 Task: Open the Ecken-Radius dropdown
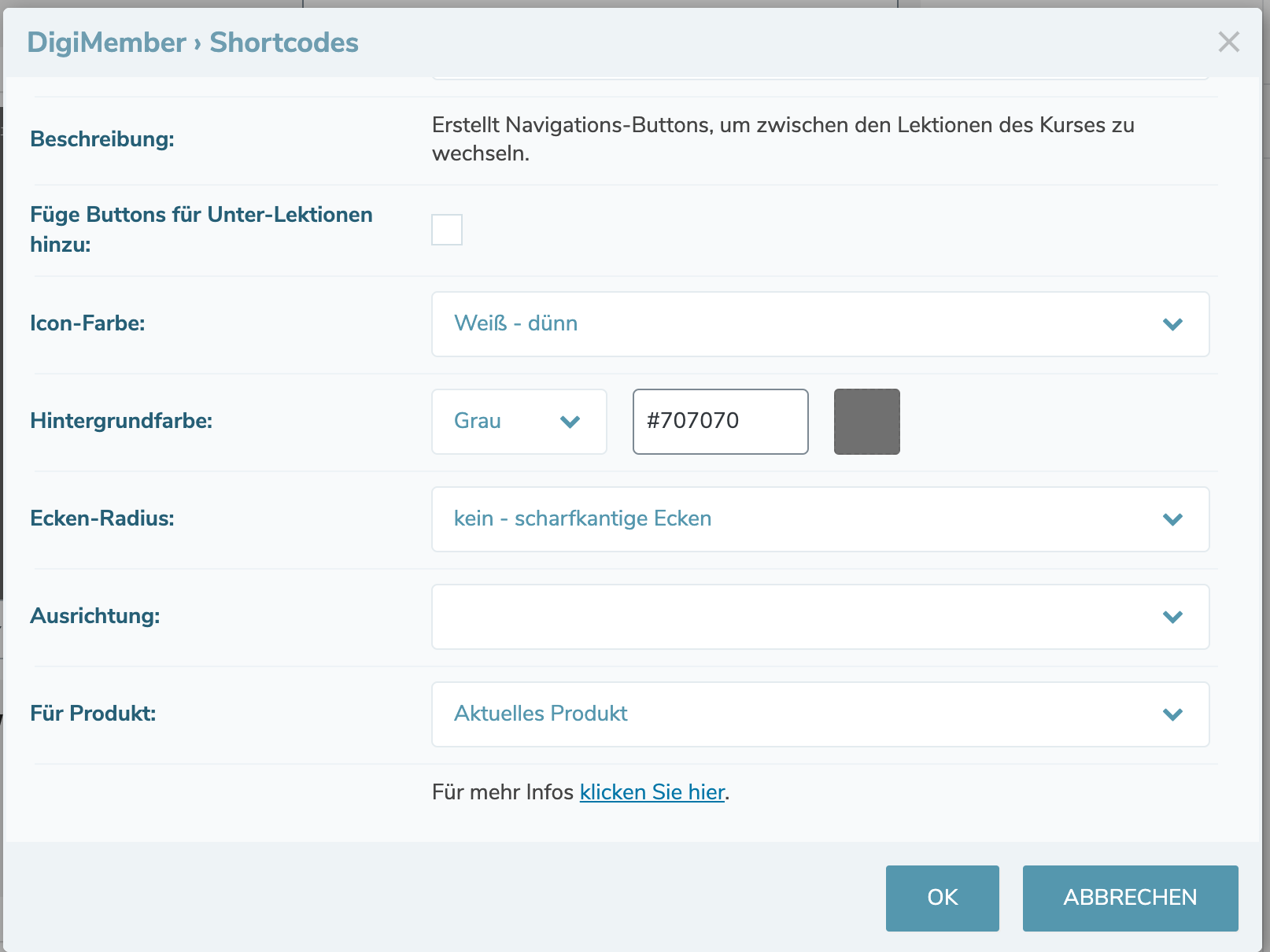[x=820, y=519]
